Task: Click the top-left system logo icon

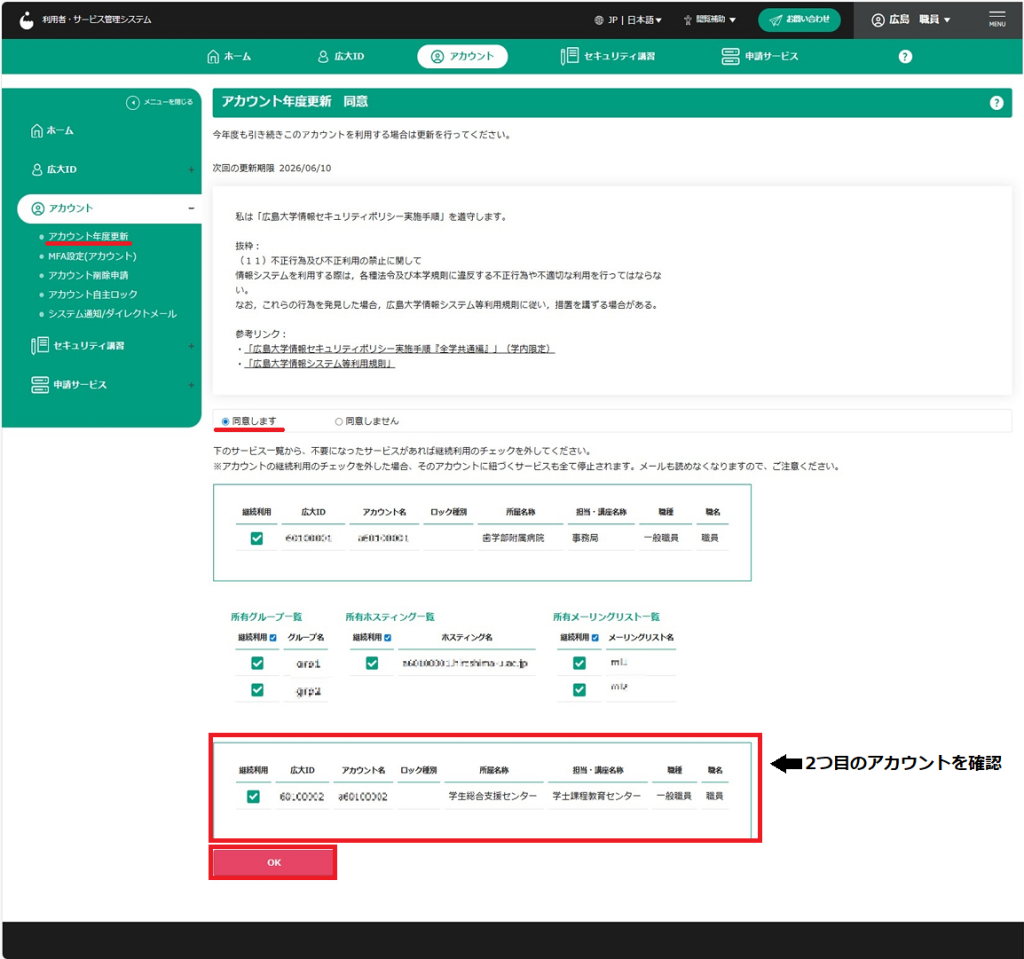Action: click(x=26, y=19)
